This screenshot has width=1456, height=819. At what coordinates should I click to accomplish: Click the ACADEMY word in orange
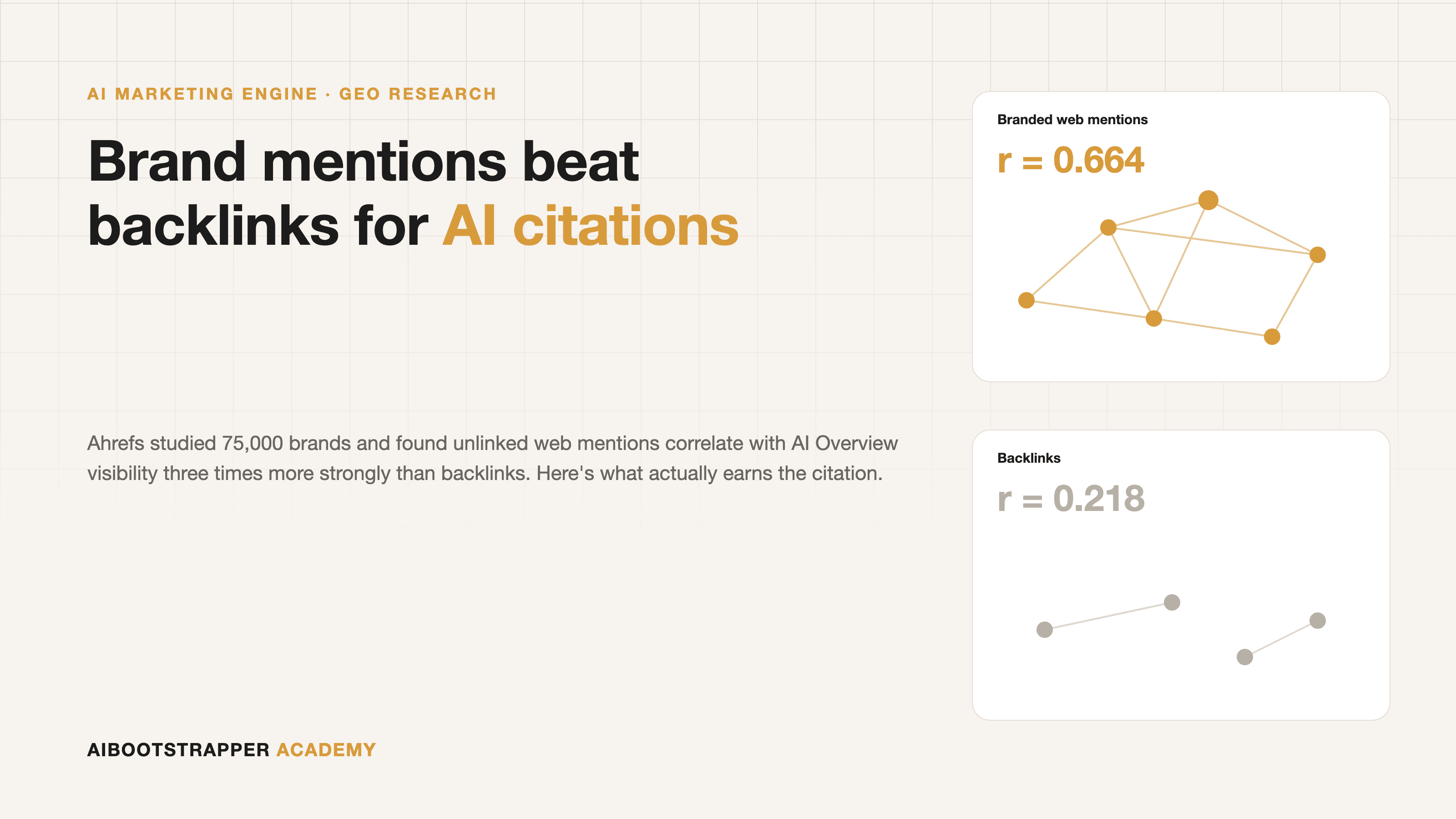click(x=326, y=750)
